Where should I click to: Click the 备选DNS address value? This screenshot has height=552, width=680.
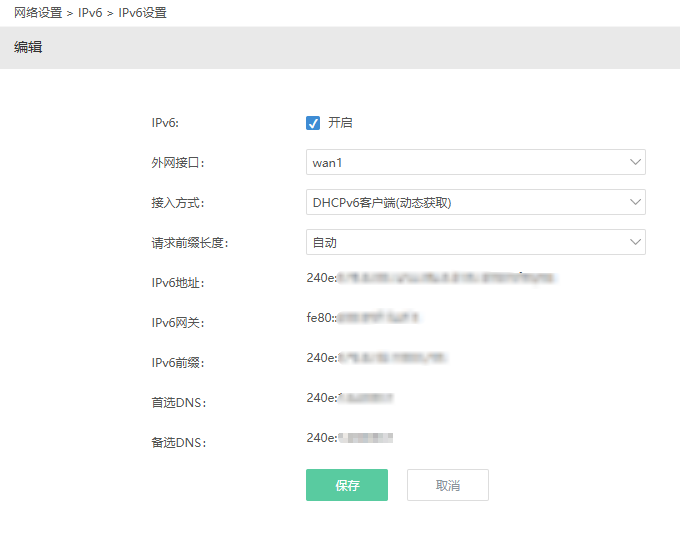349,437
